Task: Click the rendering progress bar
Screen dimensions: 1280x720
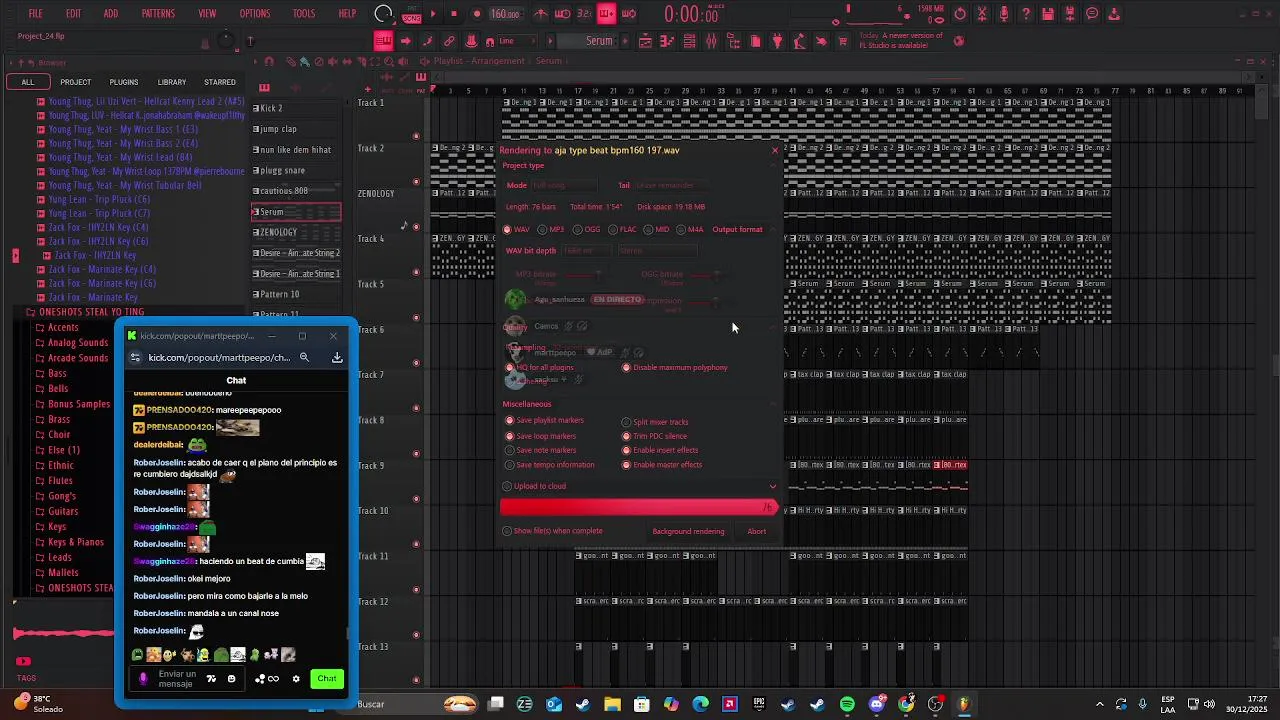Action: tap(638, 508)
